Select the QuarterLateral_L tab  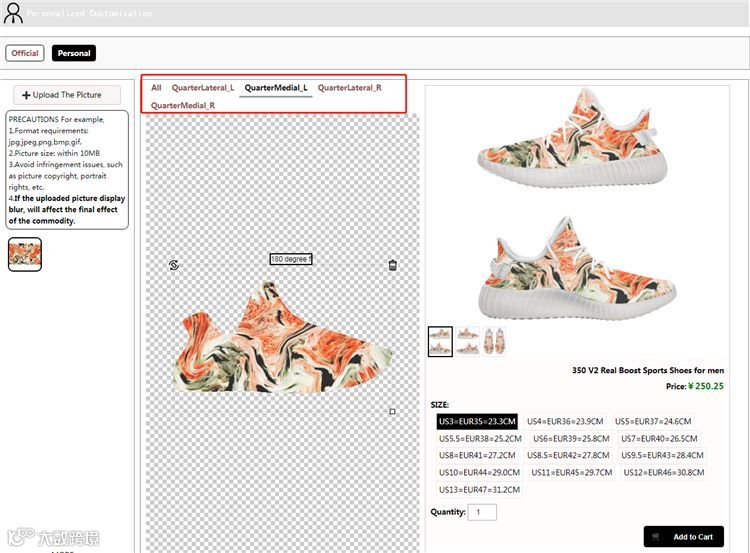[203, 88]
